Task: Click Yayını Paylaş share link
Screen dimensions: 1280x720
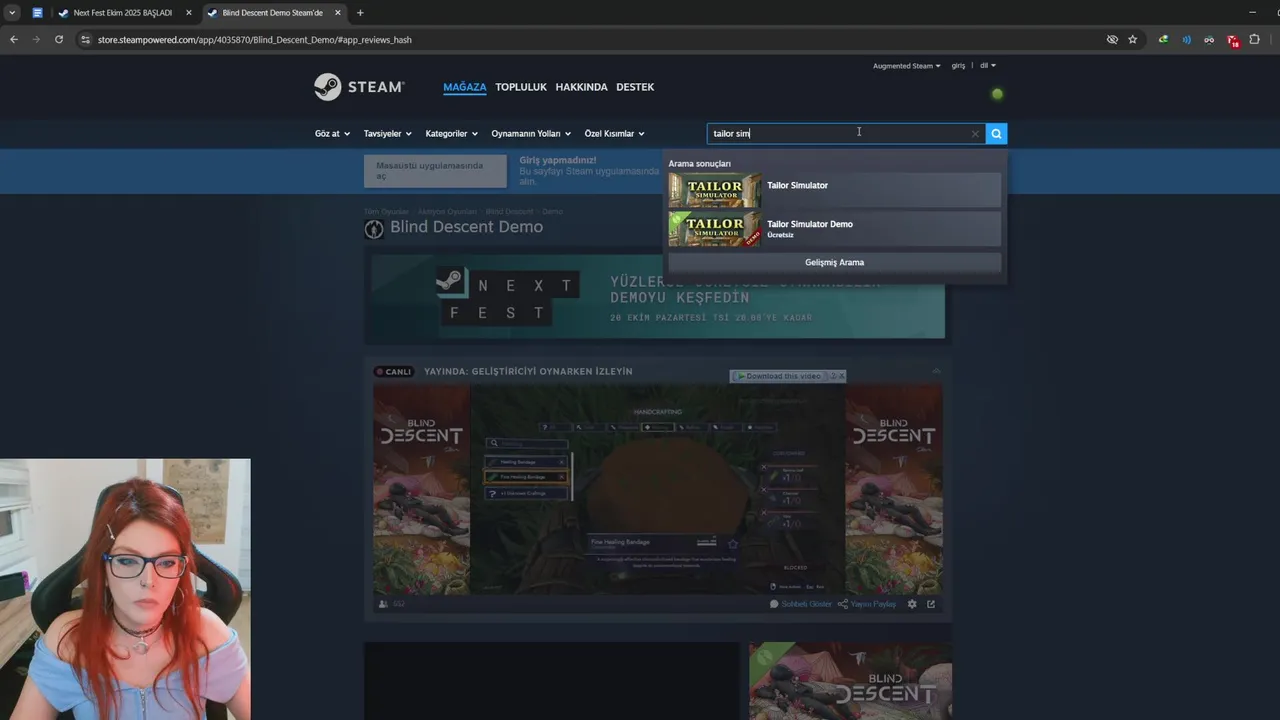Action: pyautogui.click(x=867, y=604)
